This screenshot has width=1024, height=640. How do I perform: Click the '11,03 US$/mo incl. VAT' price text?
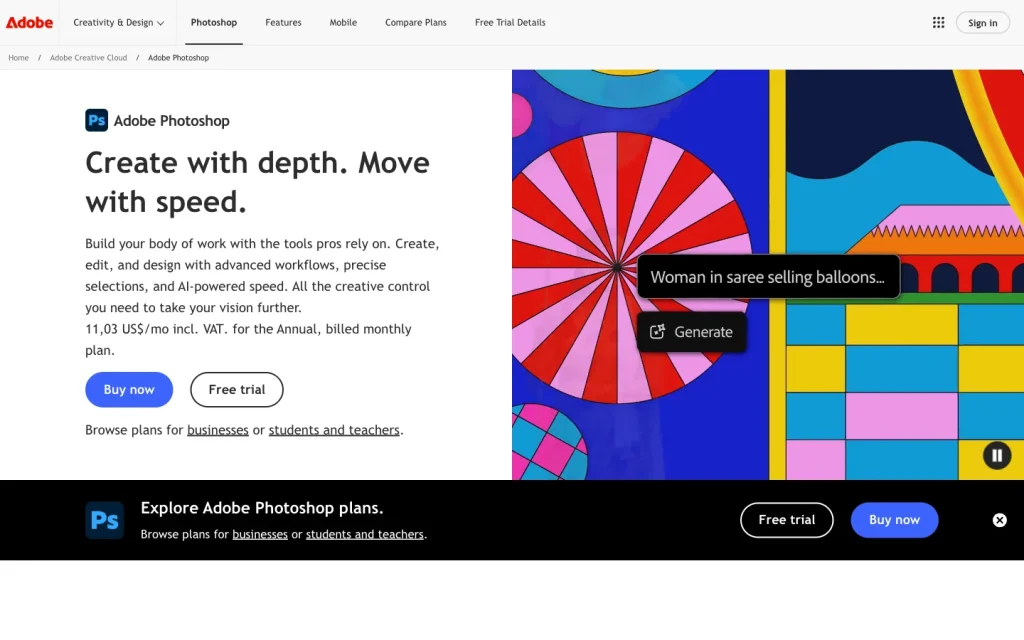[x=156, y=329]
